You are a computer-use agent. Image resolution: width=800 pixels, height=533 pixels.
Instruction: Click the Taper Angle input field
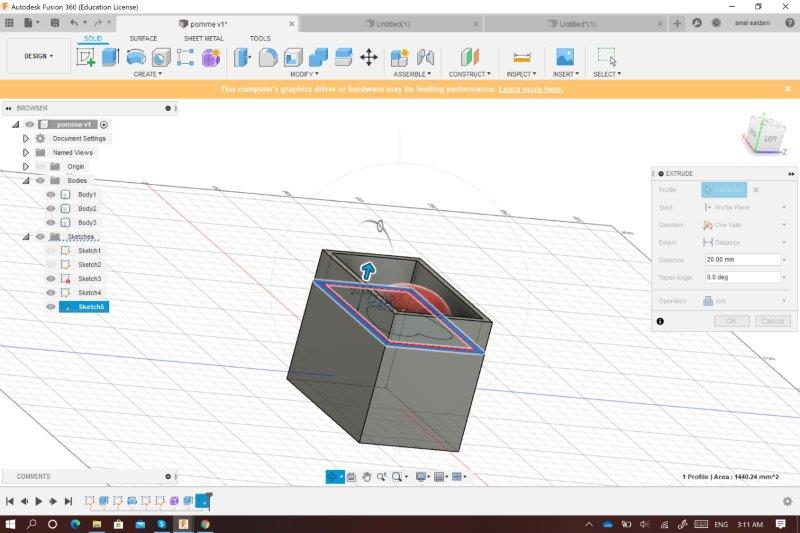742,277
